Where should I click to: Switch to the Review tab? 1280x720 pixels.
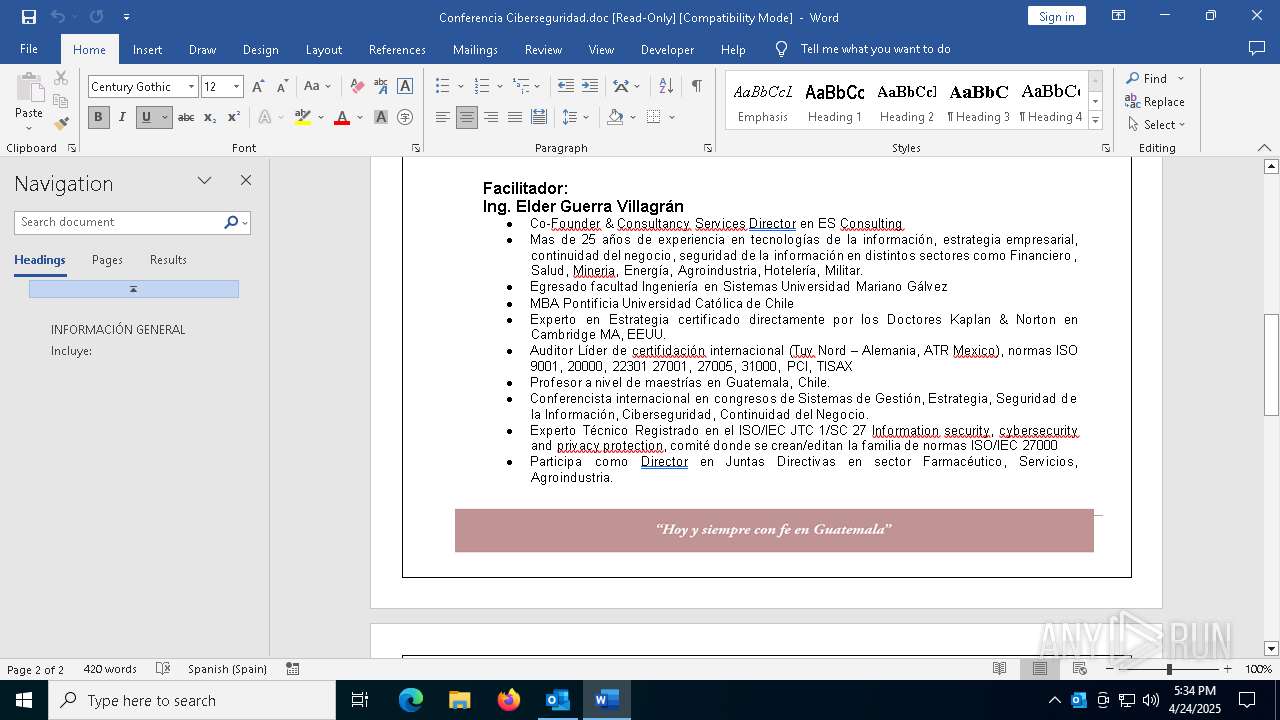point(543,49)
